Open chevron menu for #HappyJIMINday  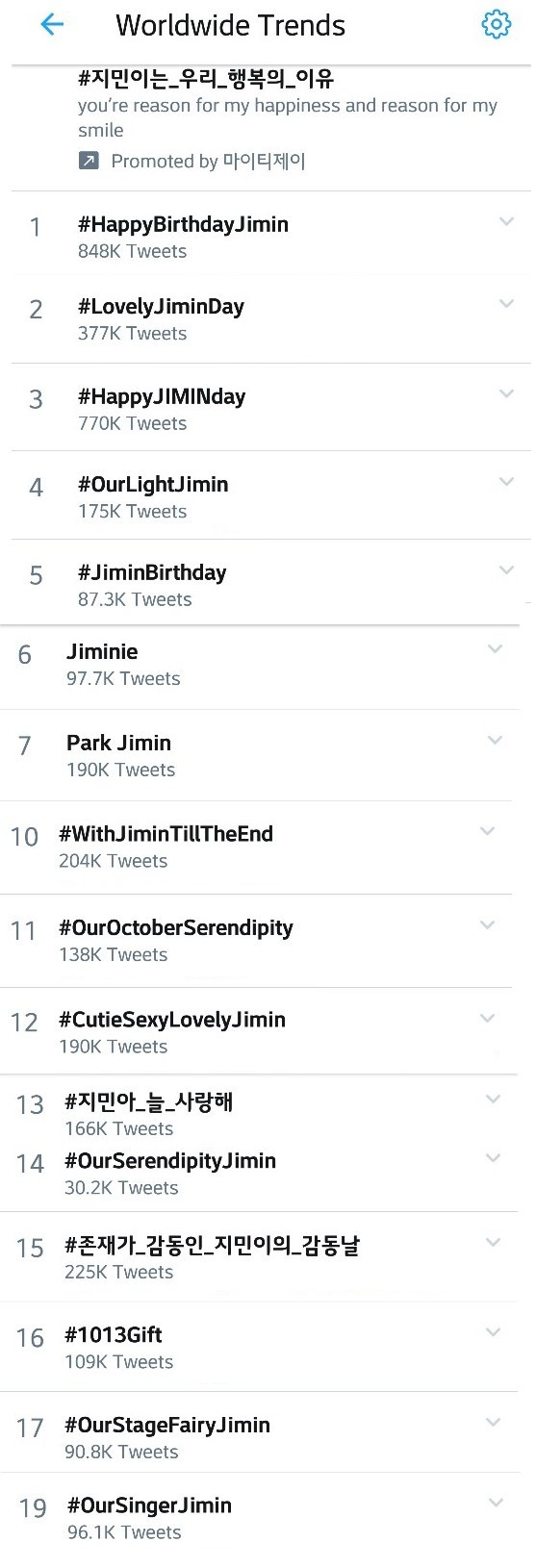tap(506, 393)
